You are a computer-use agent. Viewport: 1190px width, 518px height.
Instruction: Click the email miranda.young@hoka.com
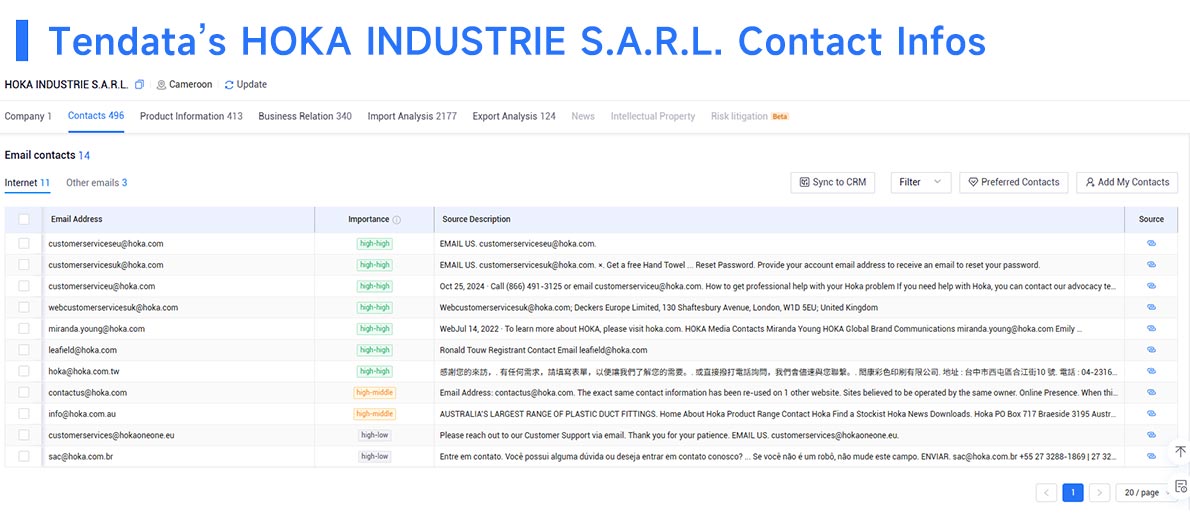tap(96, 329)
